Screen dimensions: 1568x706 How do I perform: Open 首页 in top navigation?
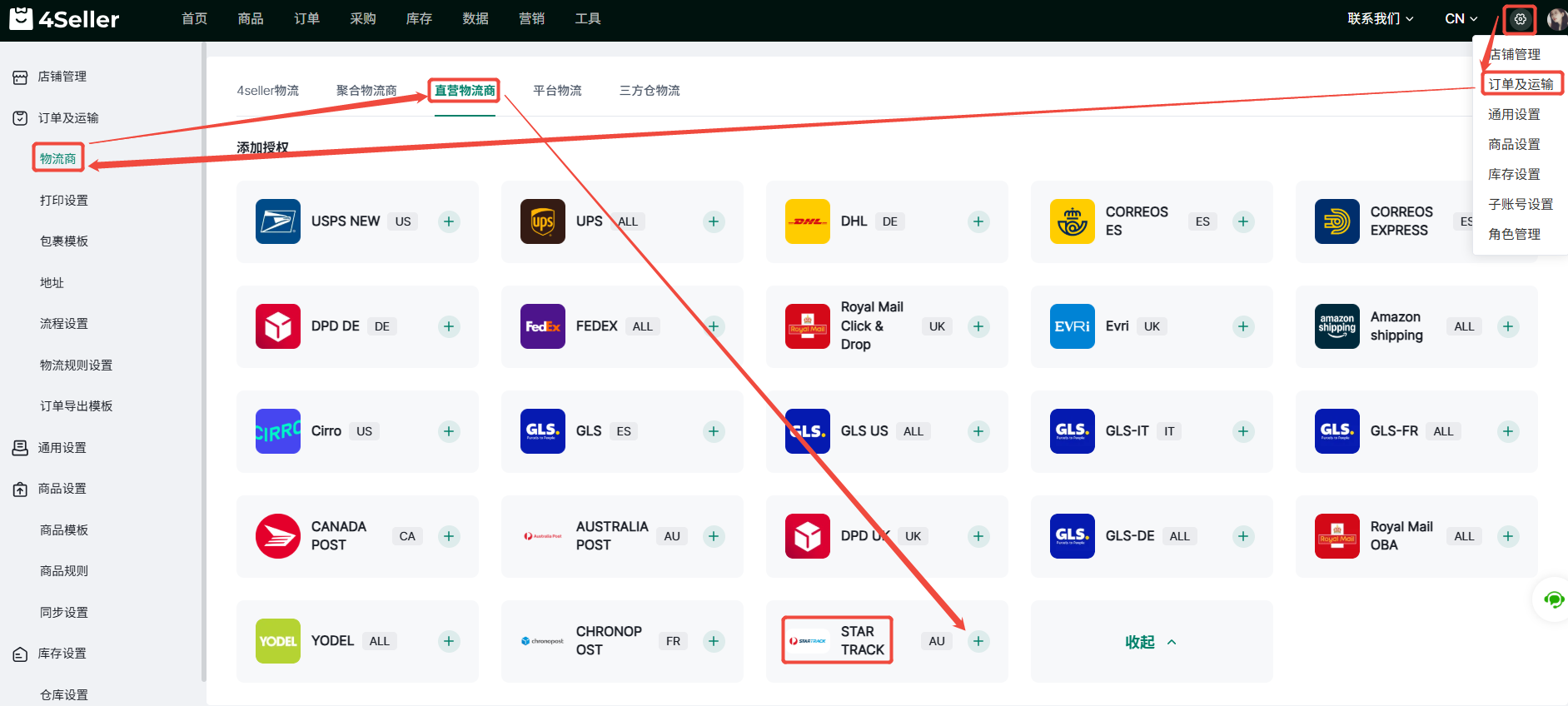195,18
